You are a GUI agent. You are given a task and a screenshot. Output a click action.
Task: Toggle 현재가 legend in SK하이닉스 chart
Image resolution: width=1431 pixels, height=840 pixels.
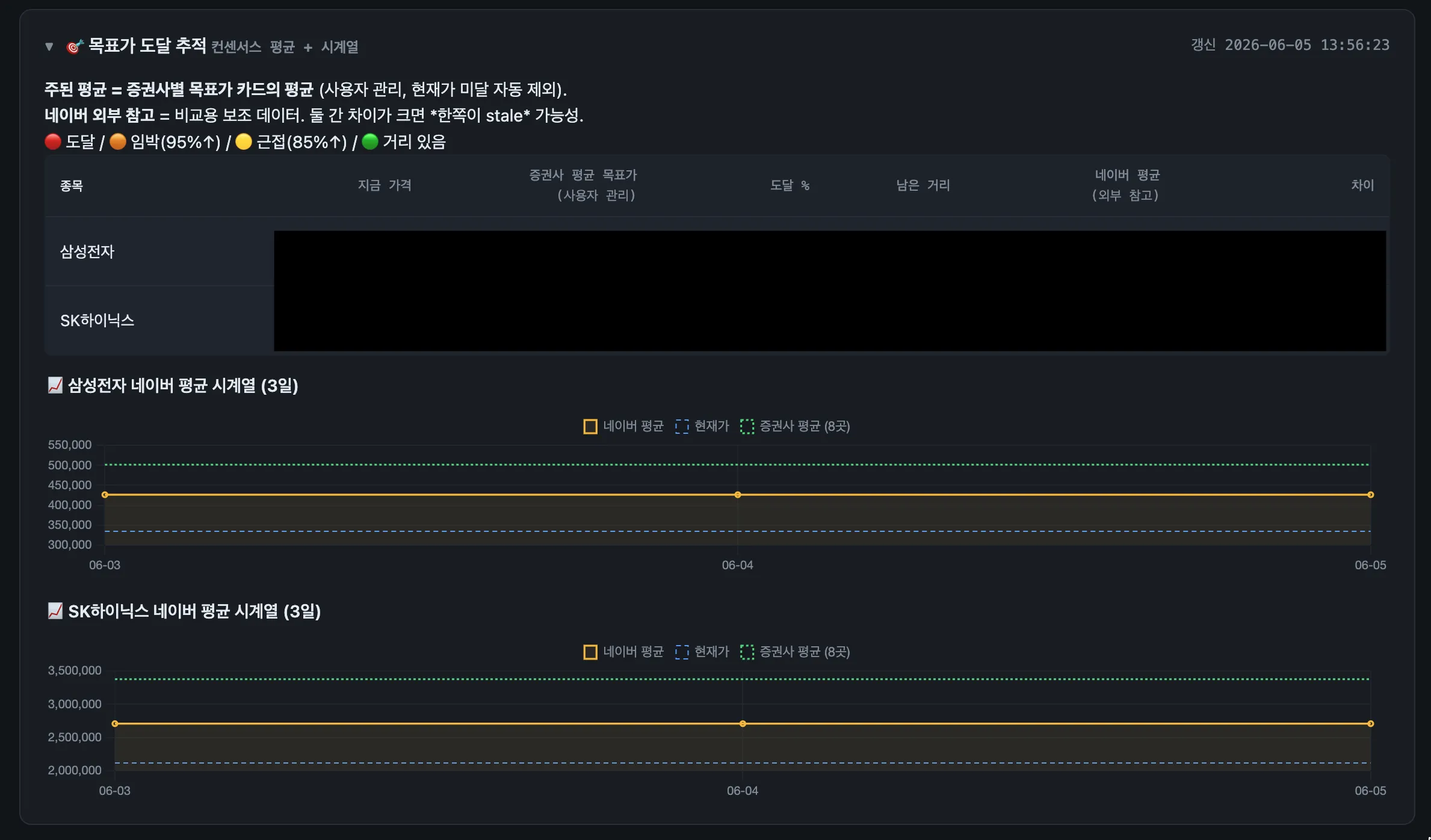(702, 652)
